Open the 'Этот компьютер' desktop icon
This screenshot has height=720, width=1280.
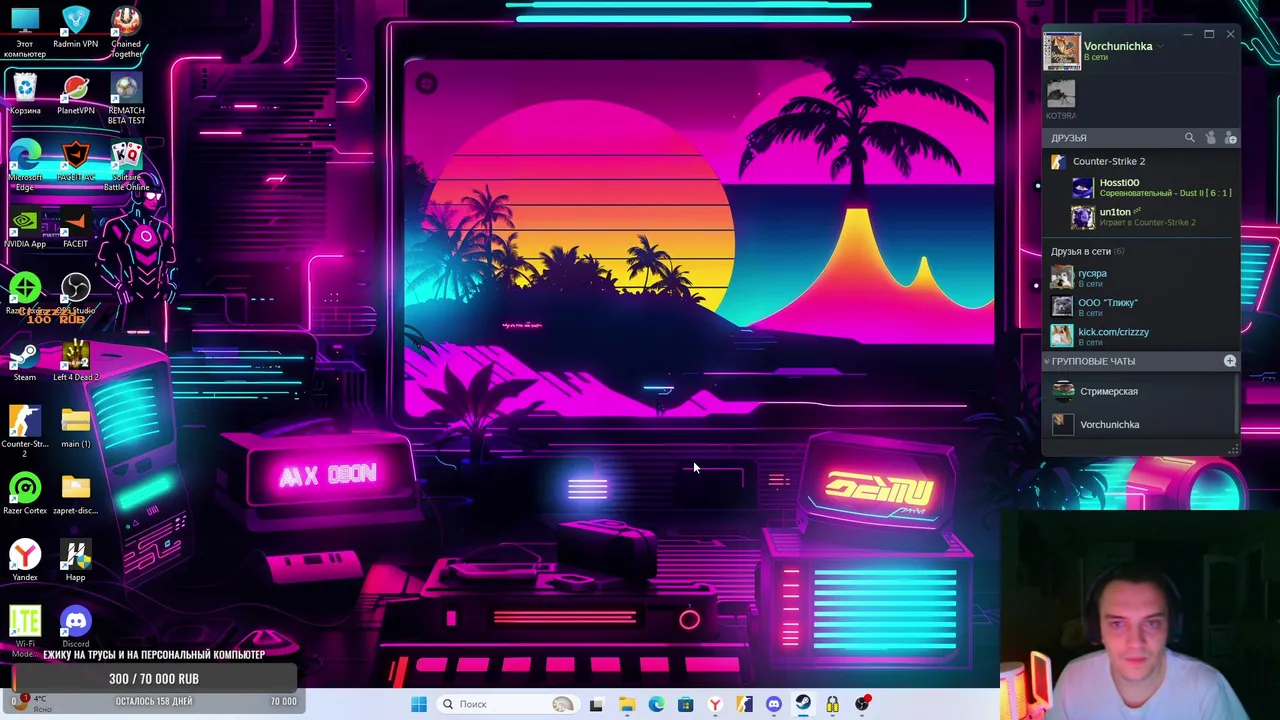tap(25, 32)
